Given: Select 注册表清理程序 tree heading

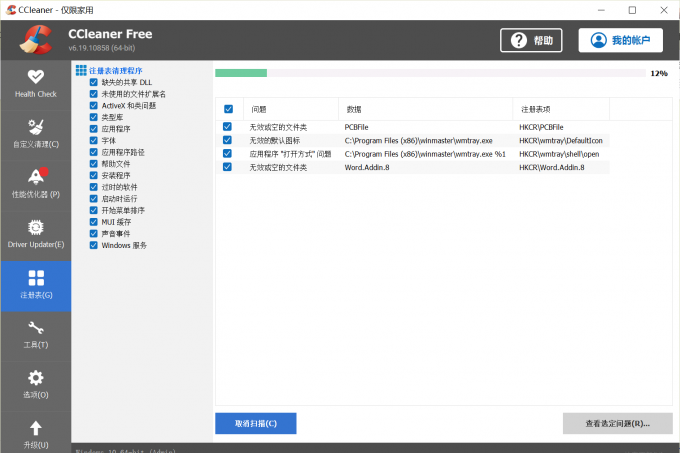Looking at the screenshot, I should pyautogui.click(x=116, y=71).
